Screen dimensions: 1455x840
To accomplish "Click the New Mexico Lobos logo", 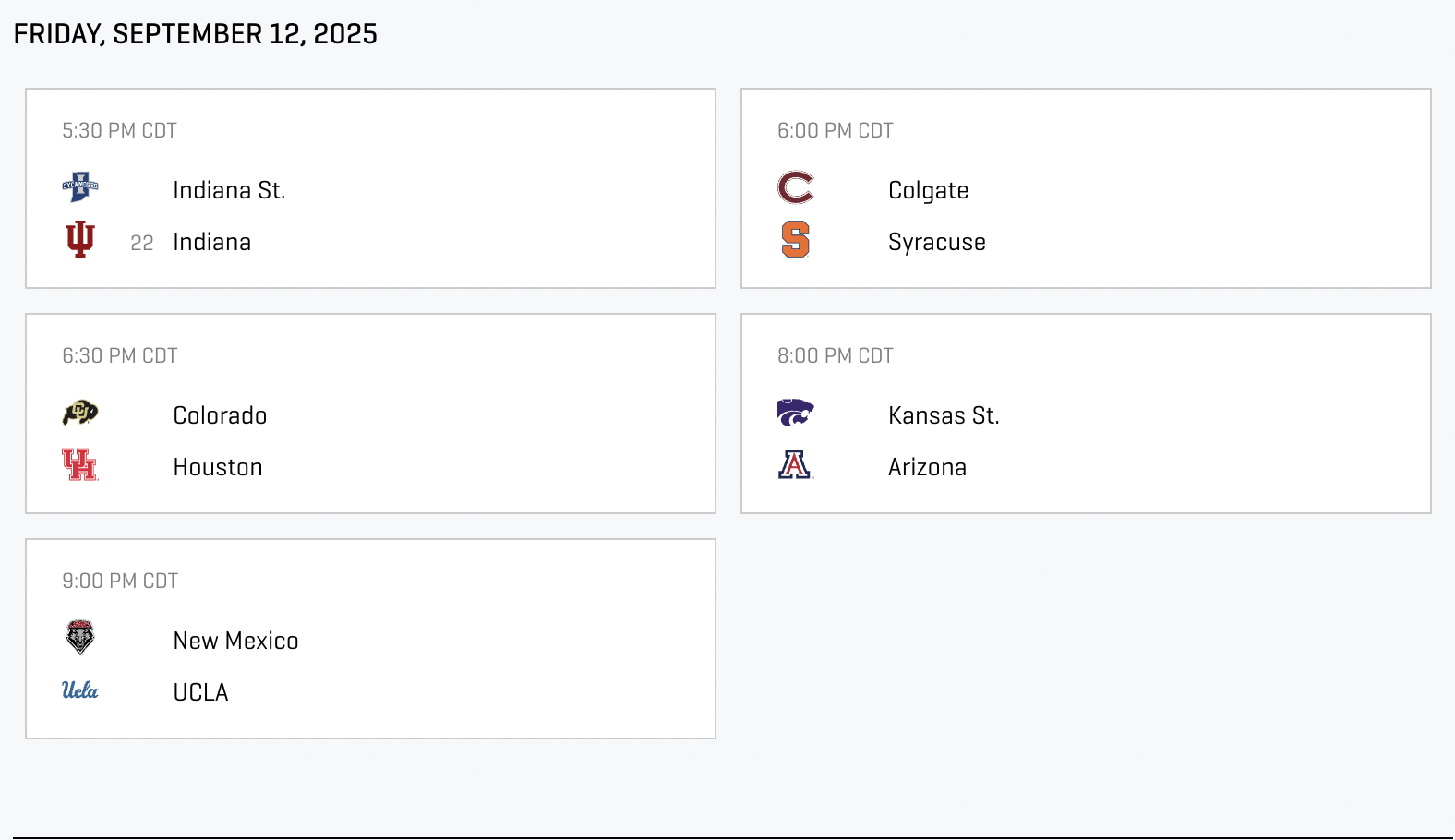I will tap(80, 638).
